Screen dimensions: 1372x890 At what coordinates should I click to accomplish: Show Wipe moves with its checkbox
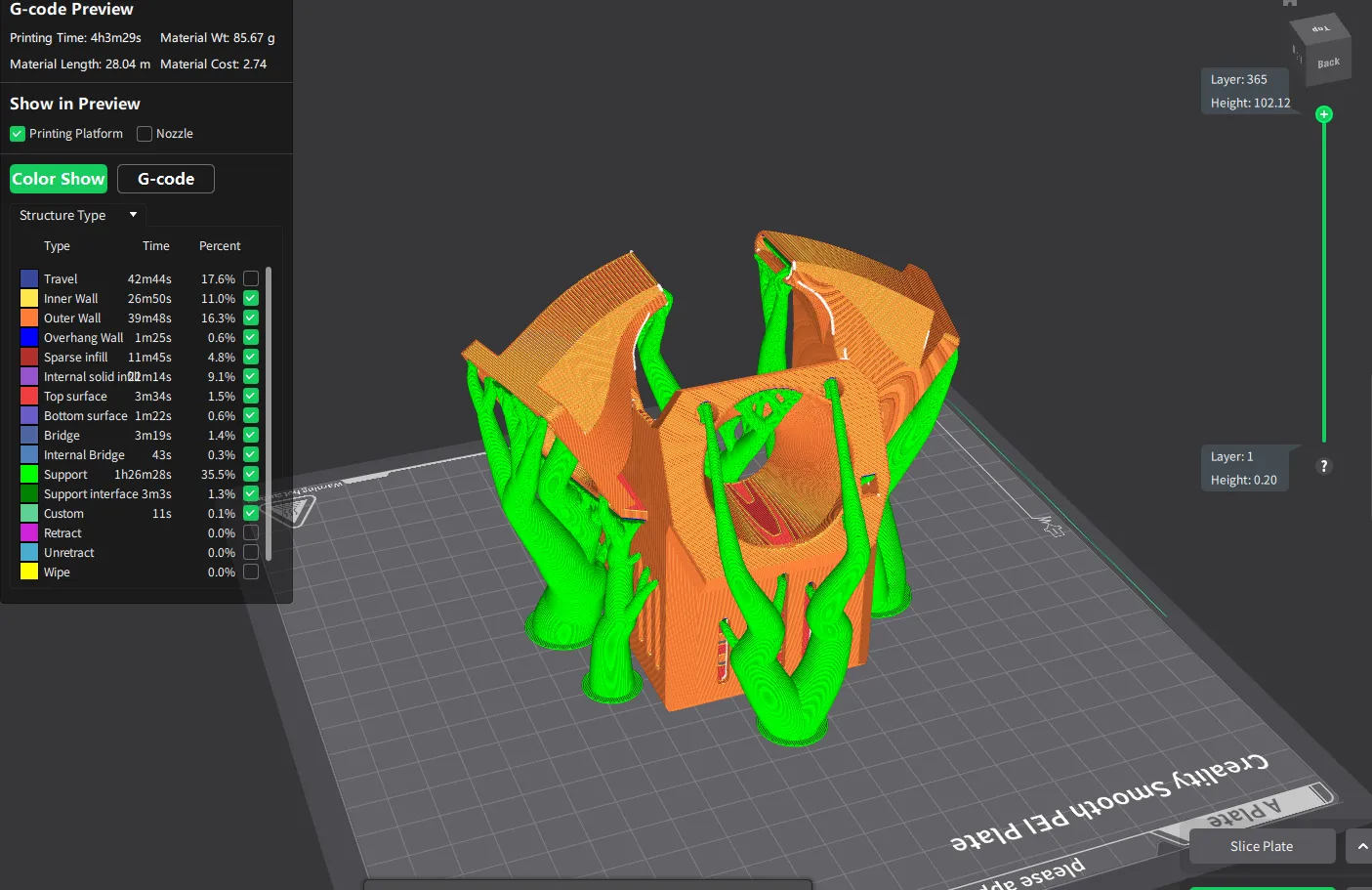click(x=251, y=572)
